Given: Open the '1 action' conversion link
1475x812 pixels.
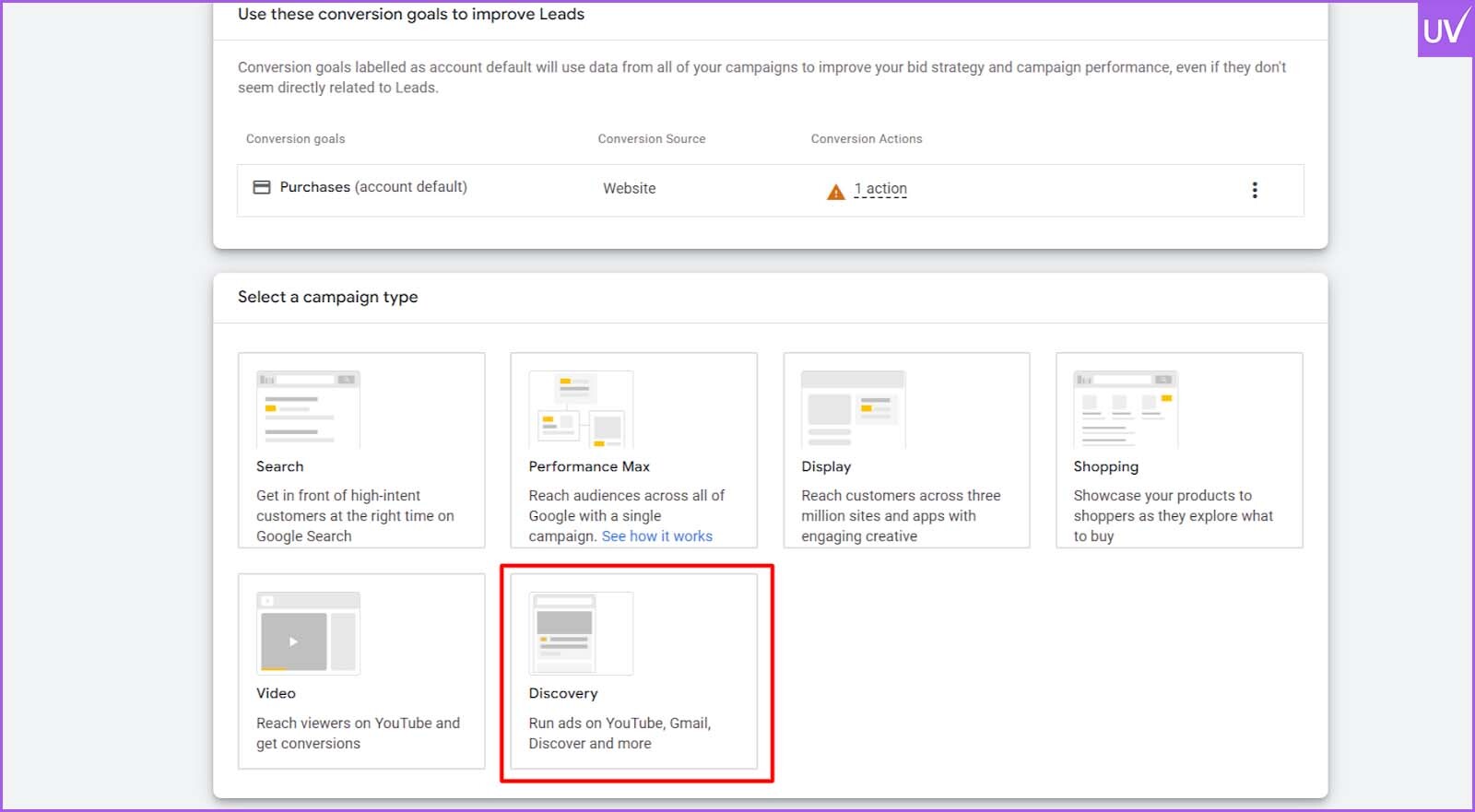Looking at the screenshot, I should (880, 189).
